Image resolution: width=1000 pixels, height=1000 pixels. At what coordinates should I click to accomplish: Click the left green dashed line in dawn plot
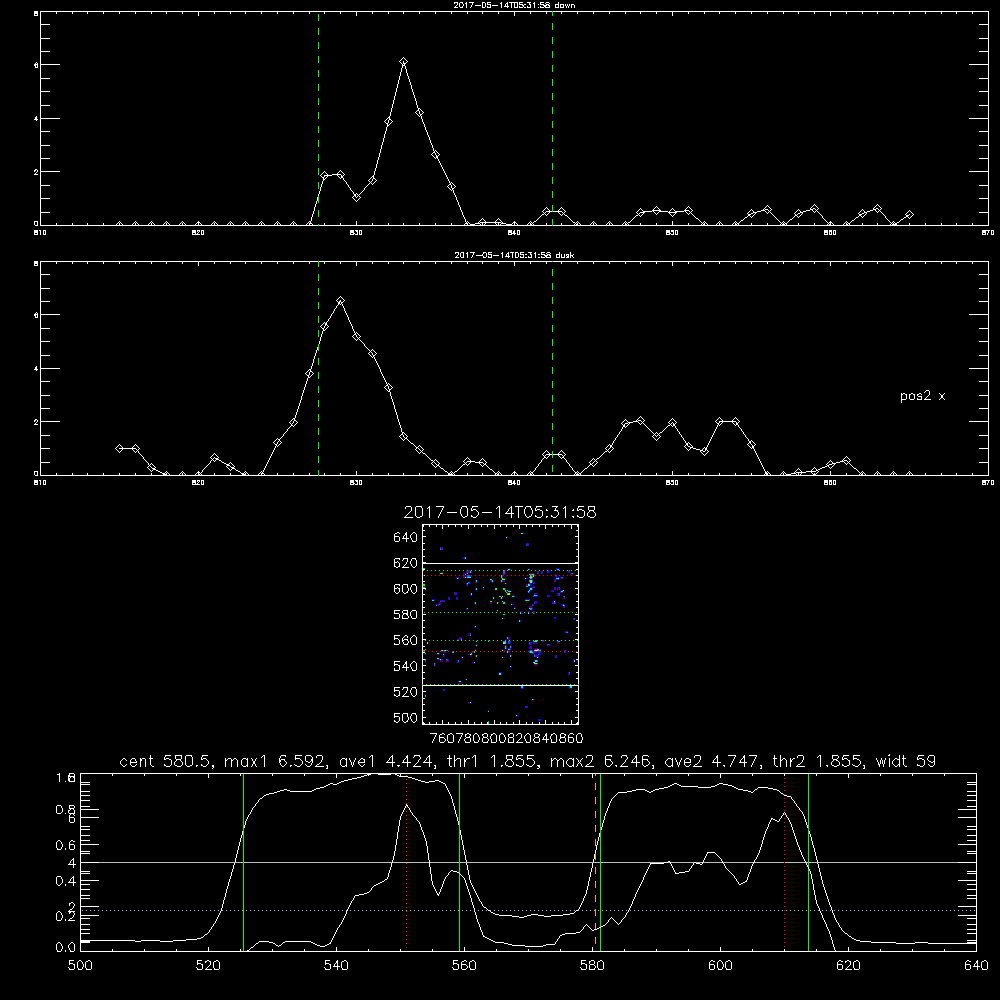tap(318, 119)
